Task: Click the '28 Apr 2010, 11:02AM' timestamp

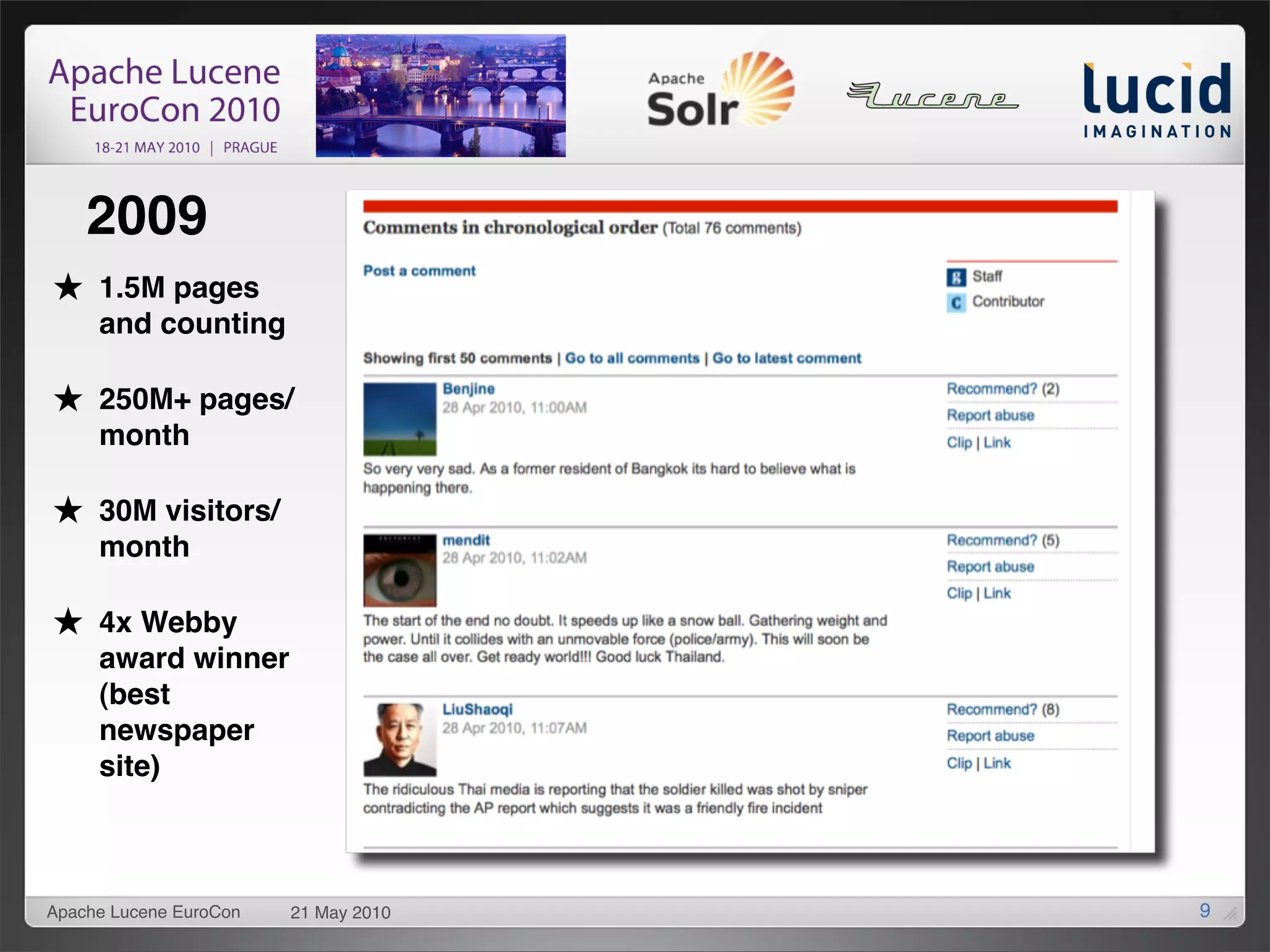Action: [x=514, y=558]
